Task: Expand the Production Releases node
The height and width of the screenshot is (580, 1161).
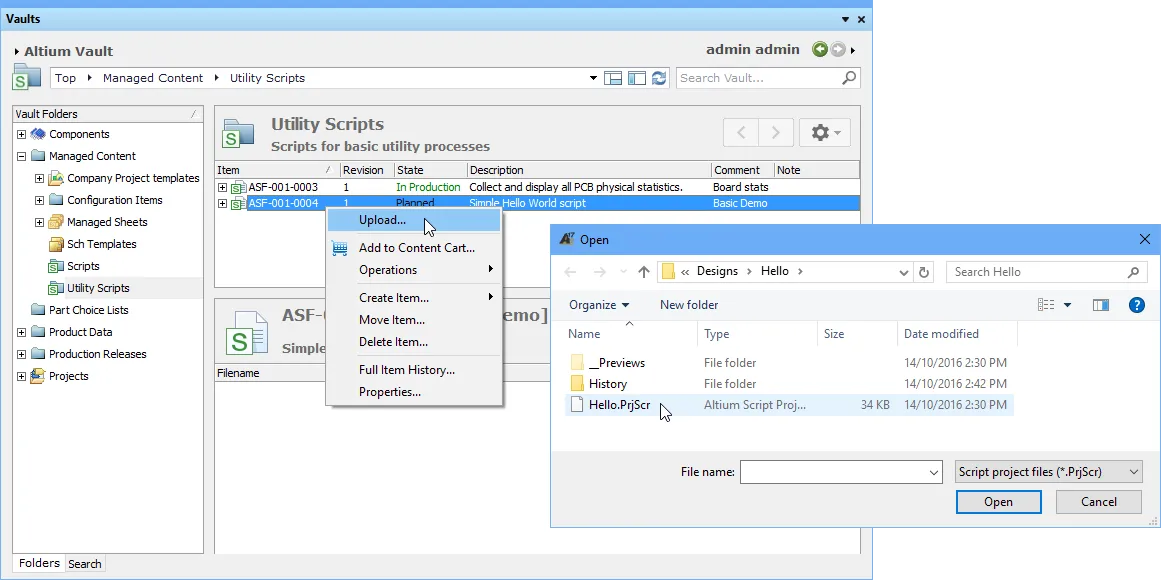Action: coord(21,355)
